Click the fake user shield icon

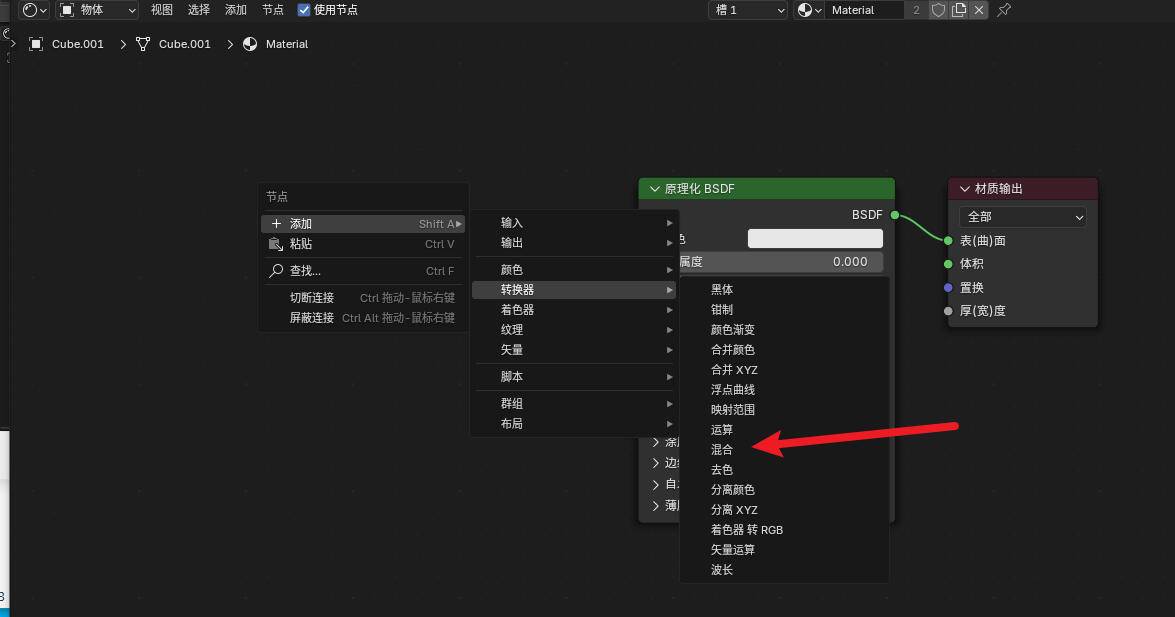click(938, 10)
